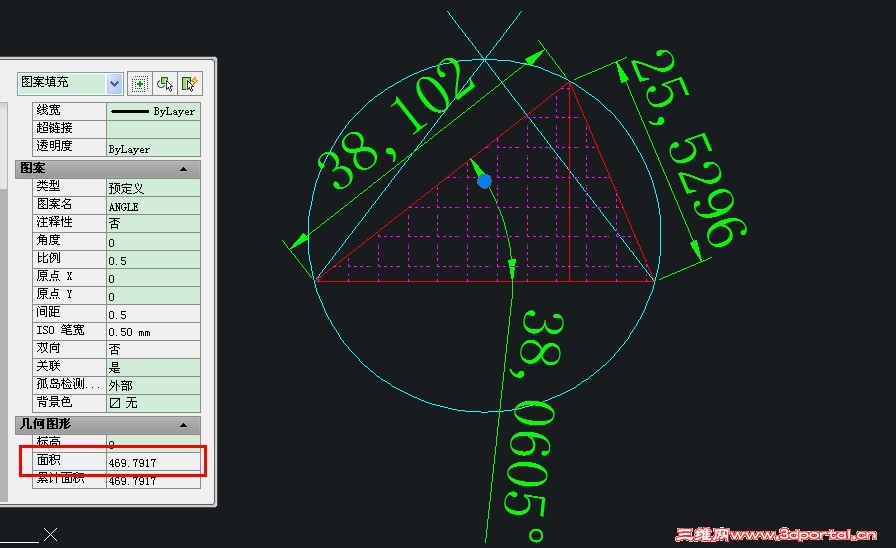Click the 类型 预定义 value
The image size is (896, 548).
153,187
